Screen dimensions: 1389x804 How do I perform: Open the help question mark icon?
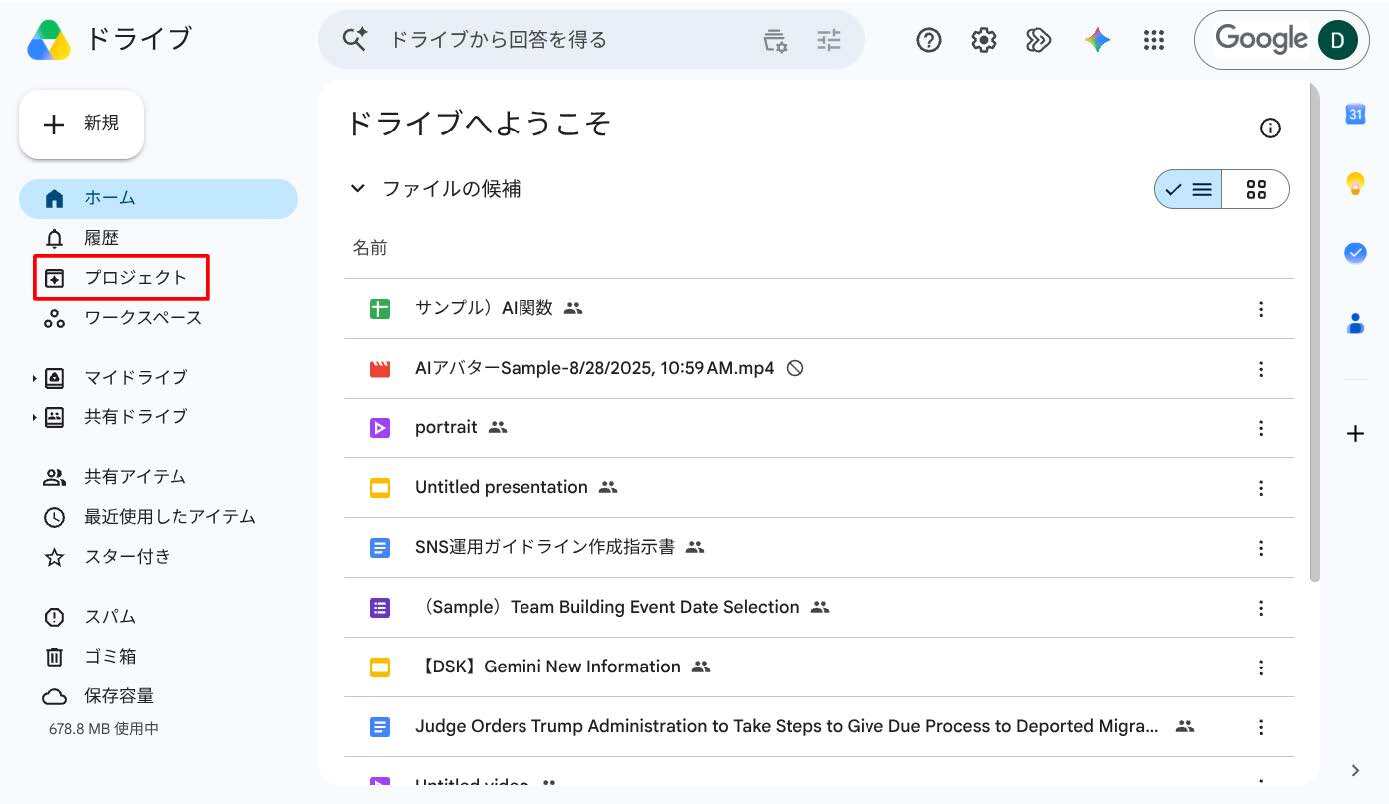(929, 40)
